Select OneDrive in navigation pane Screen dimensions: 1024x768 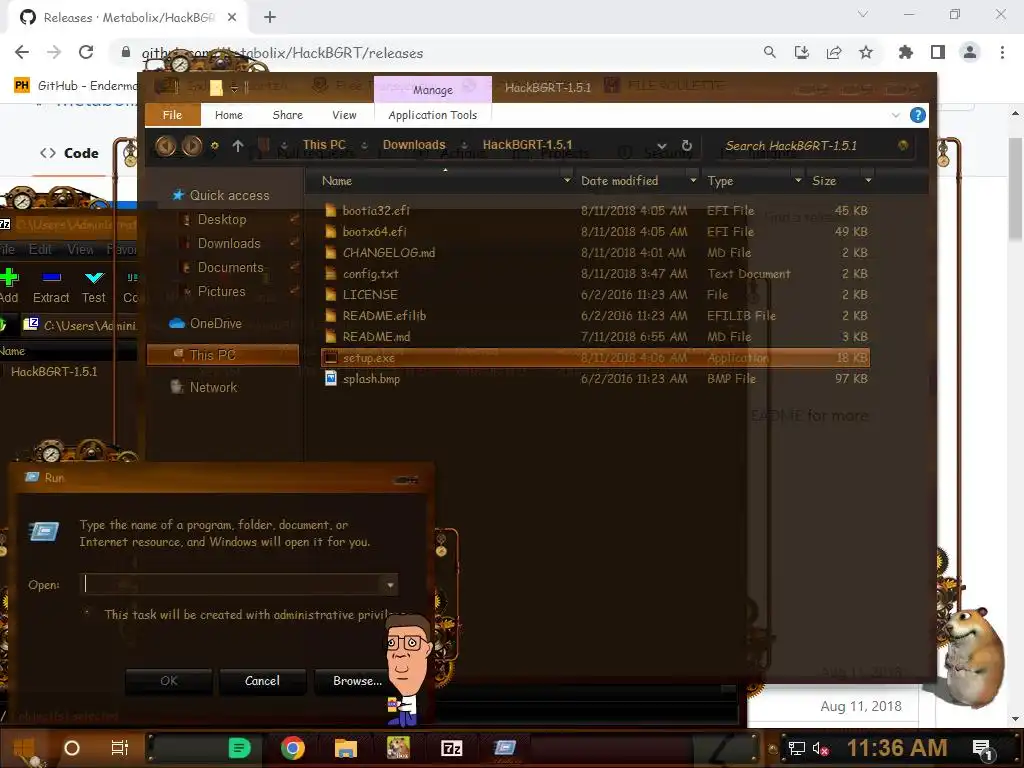(206, 323)
